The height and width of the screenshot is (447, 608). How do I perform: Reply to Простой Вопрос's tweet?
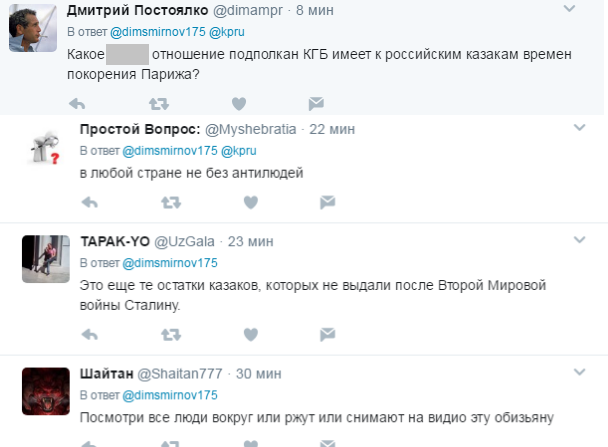click(x=91, y=201)
